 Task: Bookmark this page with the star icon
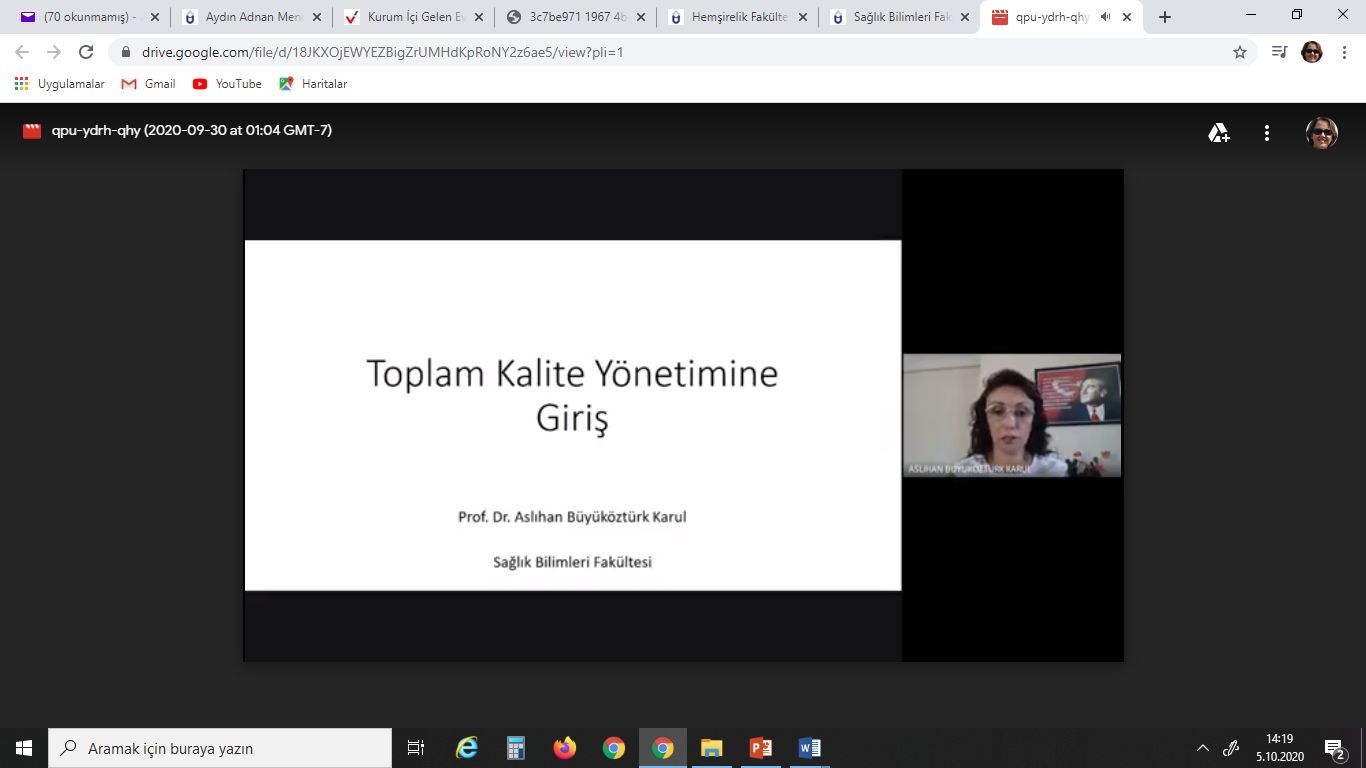(x=1240, y=52)
